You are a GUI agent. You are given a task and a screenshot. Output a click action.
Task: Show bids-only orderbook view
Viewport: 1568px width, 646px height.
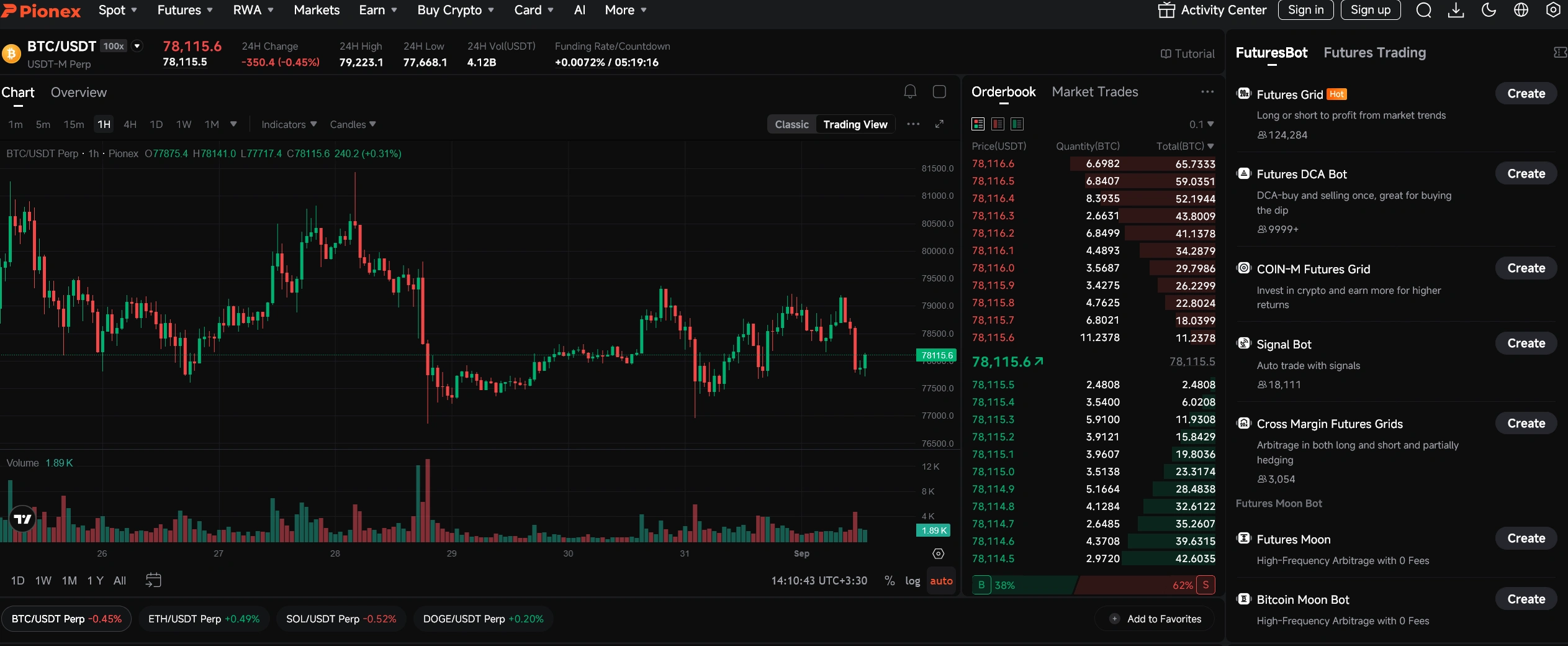tap(1017, 124)
